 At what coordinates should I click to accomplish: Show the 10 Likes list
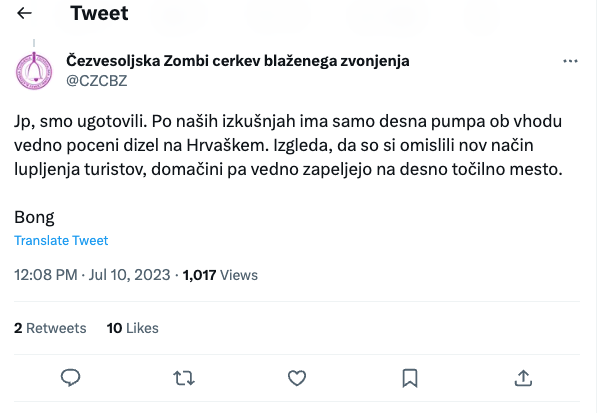(132, 328)
